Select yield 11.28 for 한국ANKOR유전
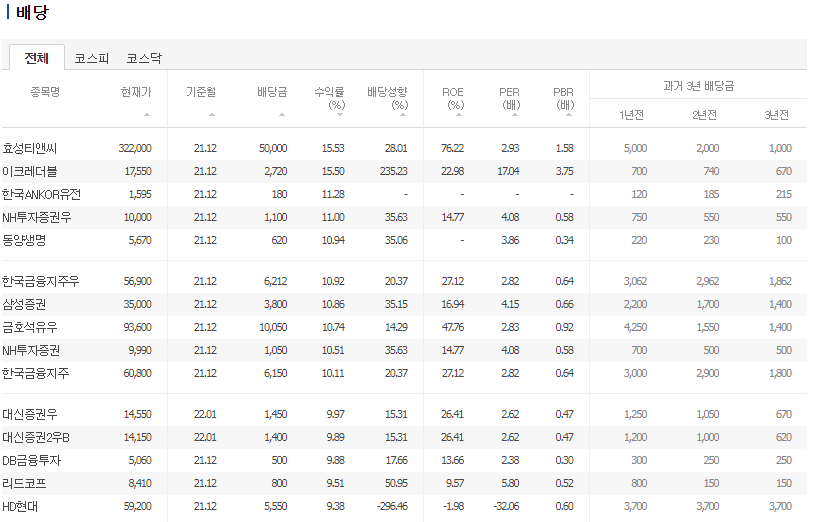This screenshot has height=522, width=817. tap(333, 194)
